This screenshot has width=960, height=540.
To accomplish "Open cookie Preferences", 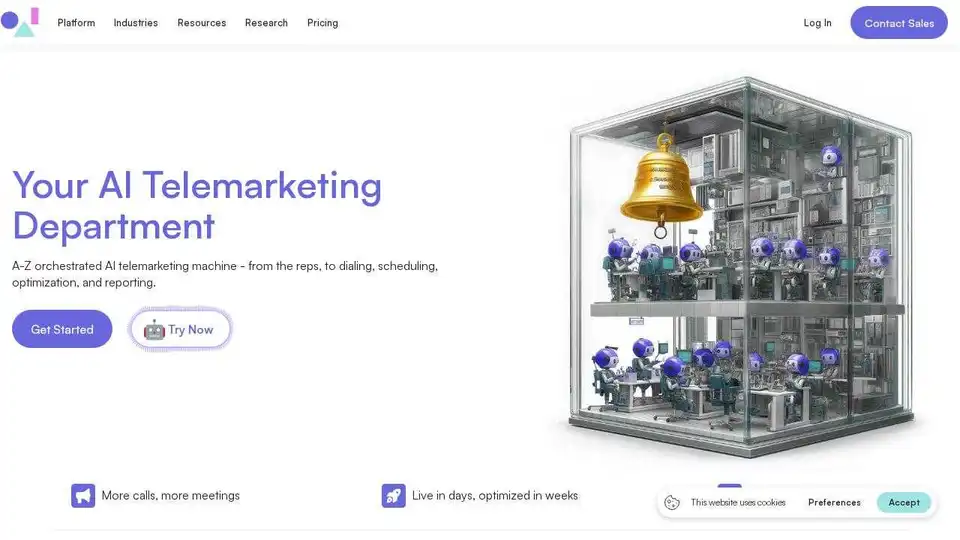I will [834, 503].
